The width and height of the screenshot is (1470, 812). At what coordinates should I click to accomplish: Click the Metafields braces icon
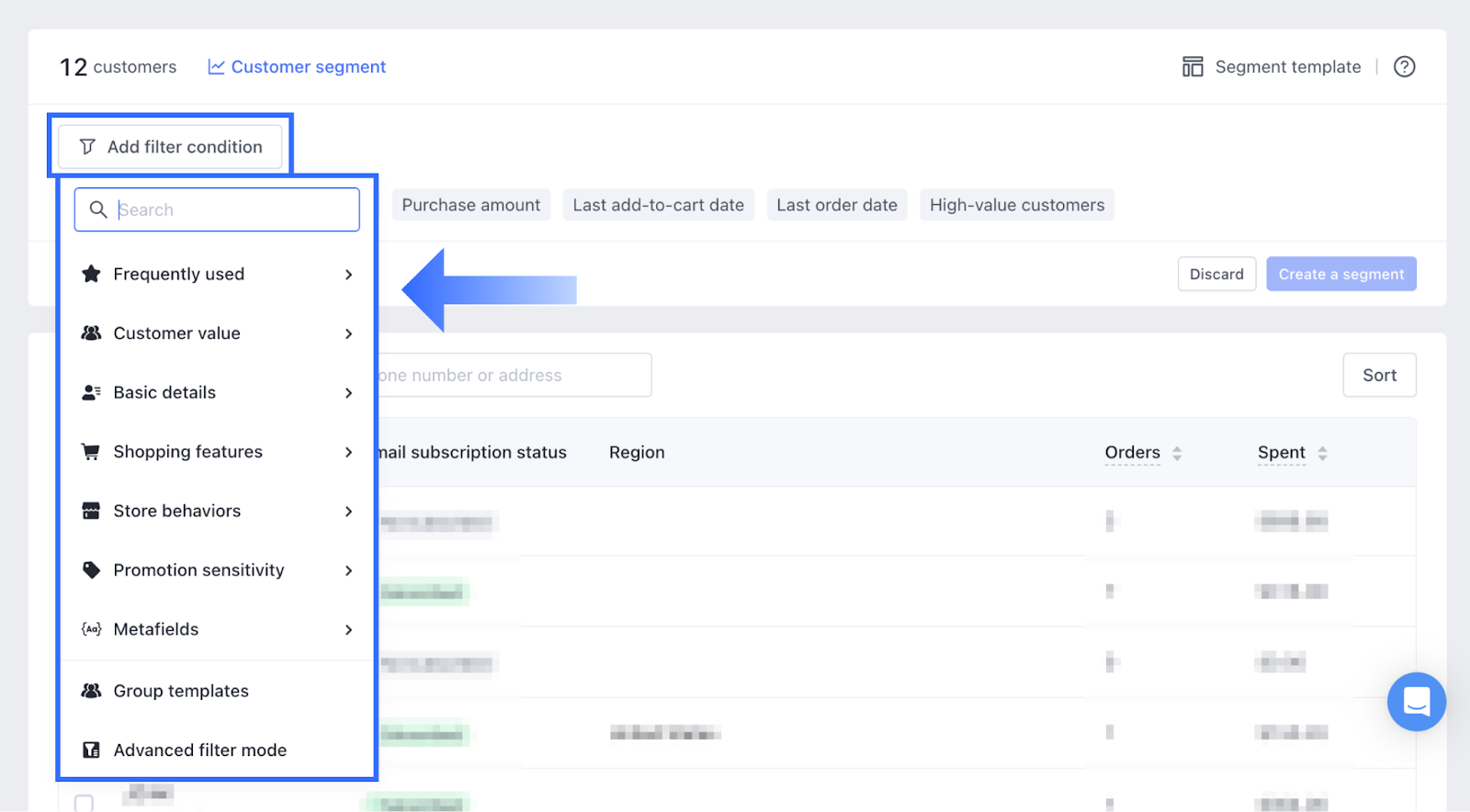click(91, 629)
